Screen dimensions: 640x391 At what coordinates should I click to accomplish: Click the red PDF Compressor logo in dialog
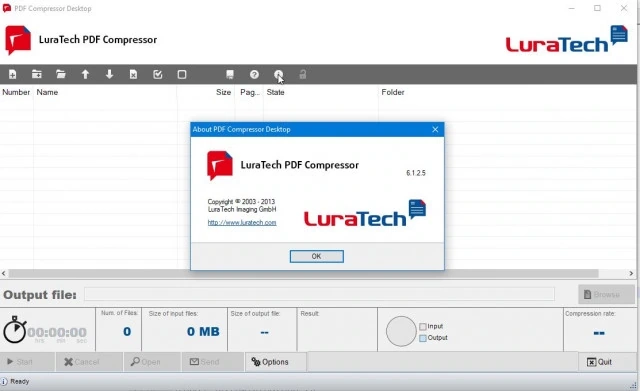(x=220, y=165)
